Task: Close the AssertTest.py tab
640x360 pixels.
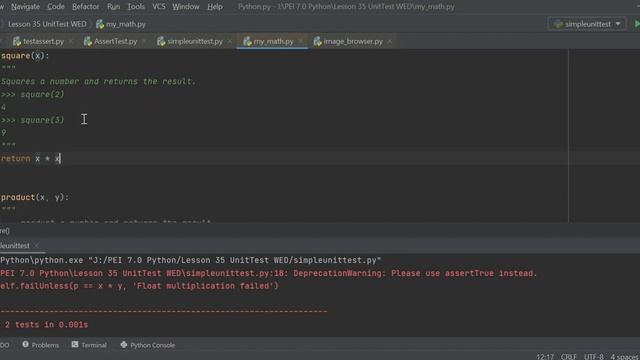Action: pyautogui.click(x=144, y=41)
